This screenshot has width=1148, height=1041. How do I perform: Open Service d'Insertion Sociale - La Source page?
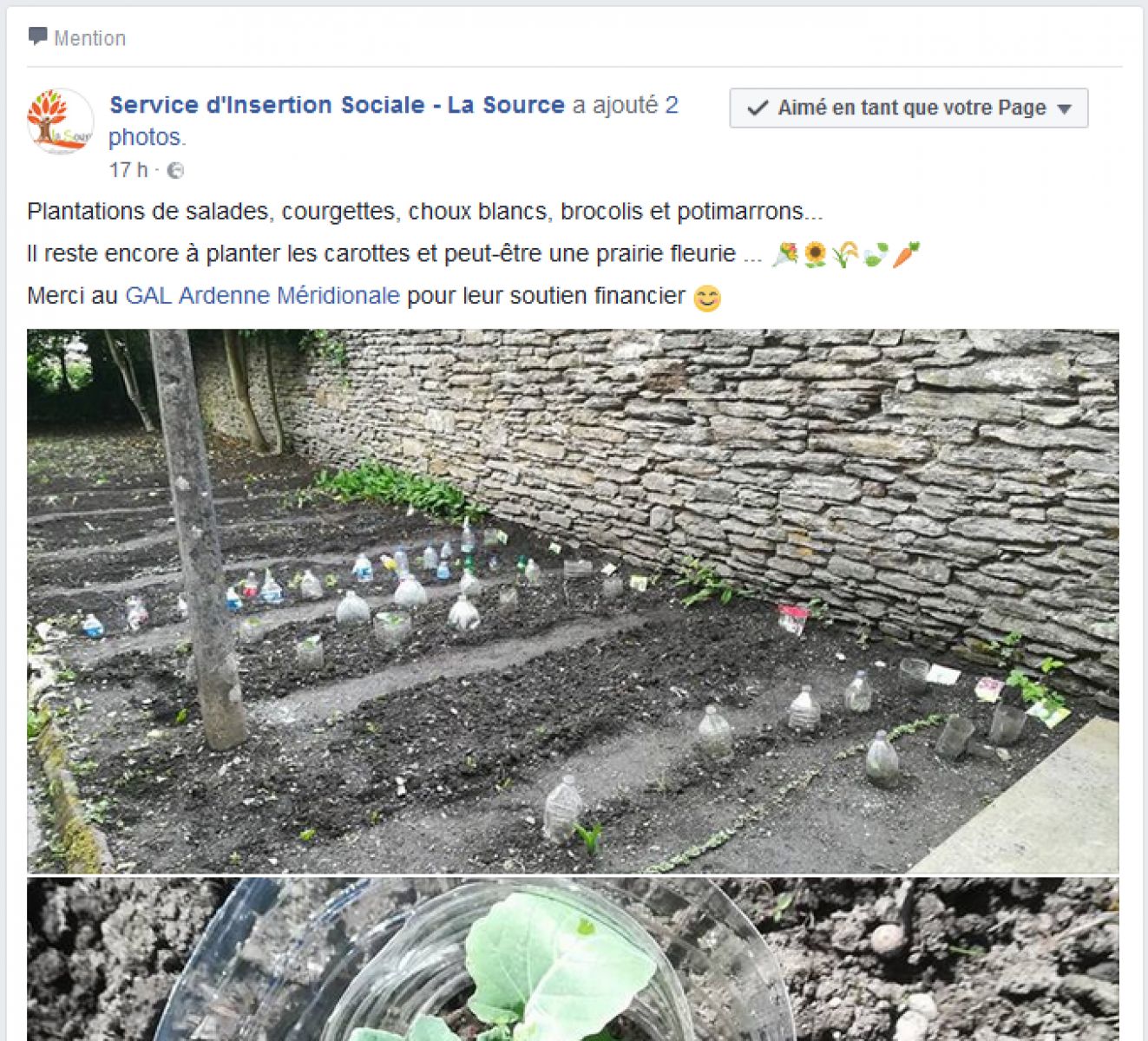(x=337, y=105)
